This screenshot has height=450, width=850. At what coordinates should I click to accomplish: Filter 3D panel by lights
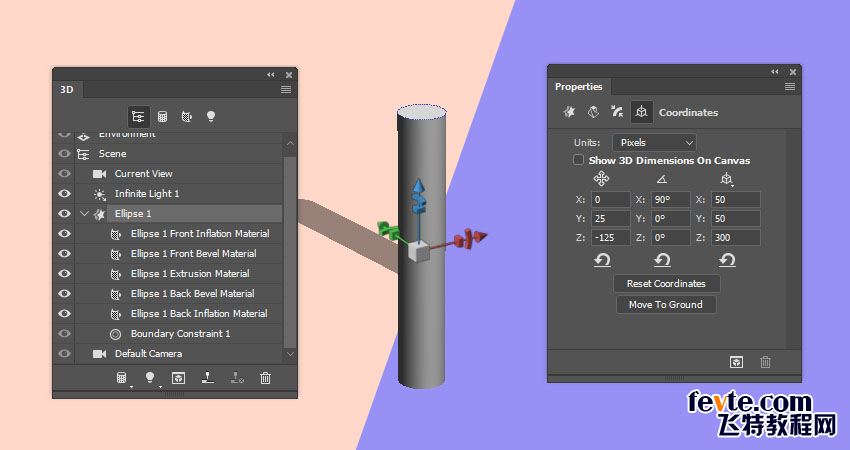point(211,116)
